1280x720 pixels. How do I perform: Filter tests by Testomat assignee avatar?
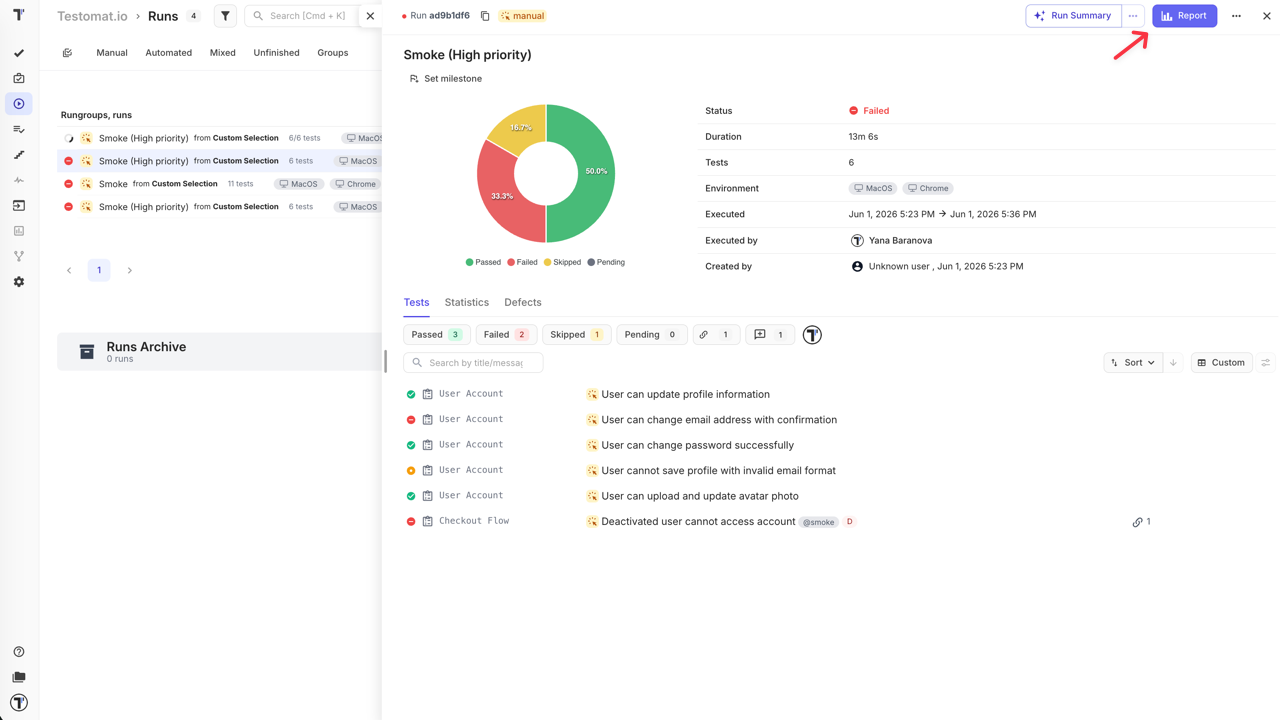click(812, 335)
